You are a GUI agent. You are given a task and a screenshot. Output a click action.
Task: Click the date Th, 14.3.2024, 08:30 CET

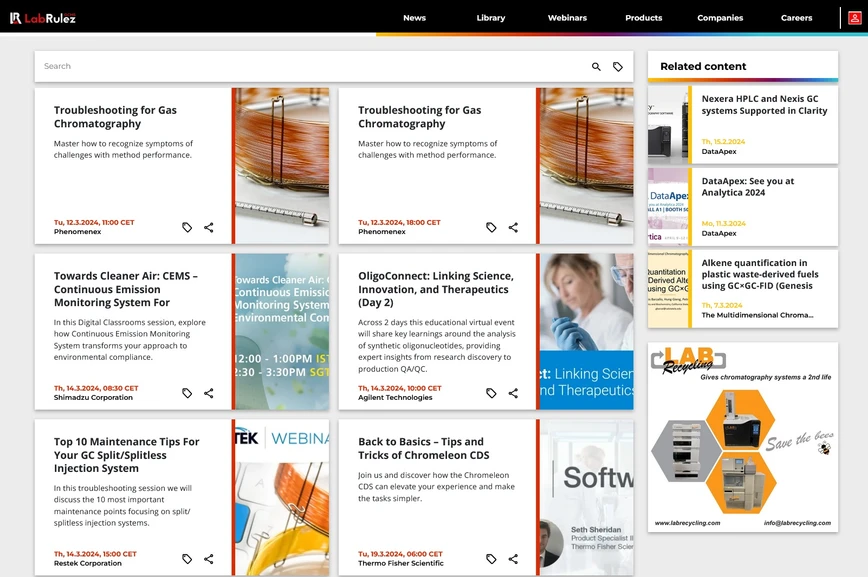click(x=96, y=388)
